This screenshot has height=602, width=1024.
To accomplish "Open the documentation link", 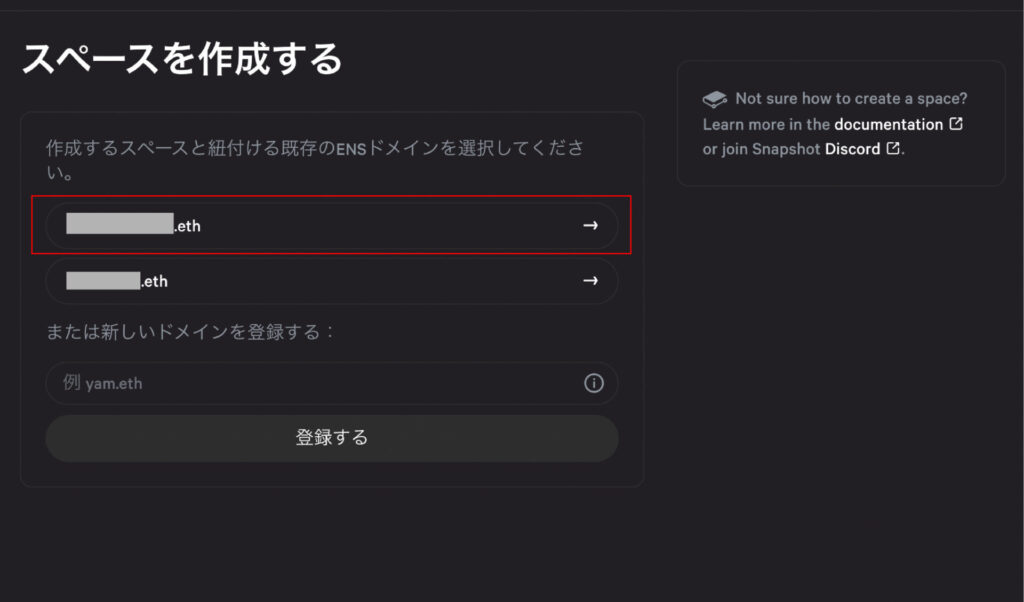I will click(888, 124).
